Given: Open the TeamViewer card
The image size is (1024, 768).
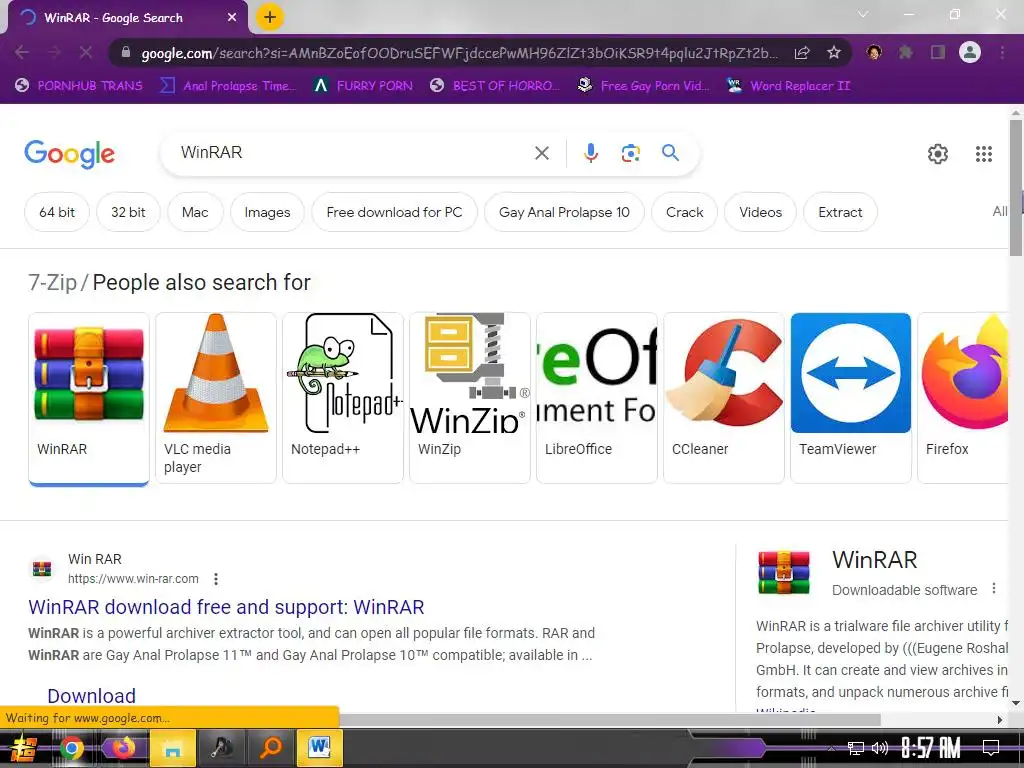Looking at the screenshot, I should [851, 398].
